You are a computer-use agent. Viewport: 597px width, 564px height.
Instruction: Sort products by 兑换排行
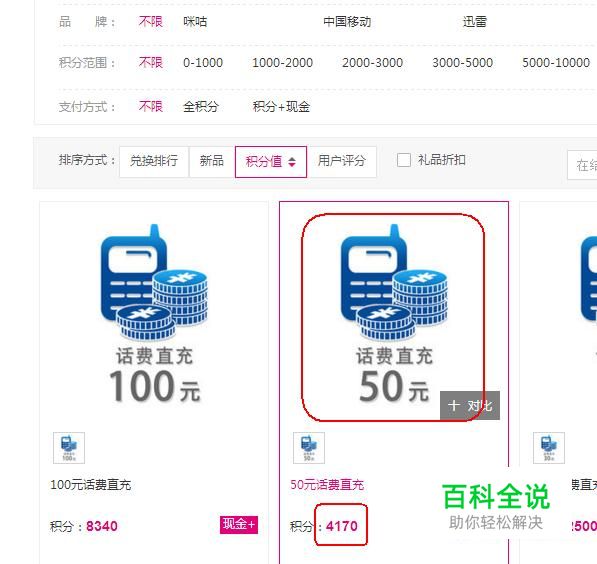coord(154,162)
